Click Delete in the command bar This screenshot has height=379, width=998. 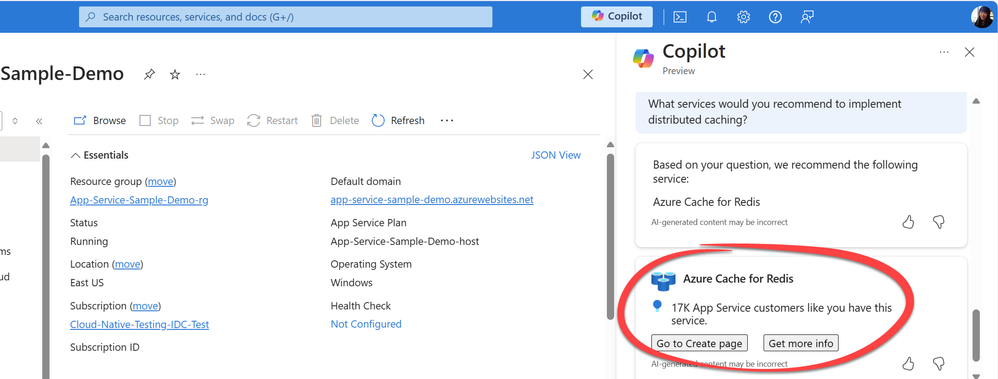335,120
